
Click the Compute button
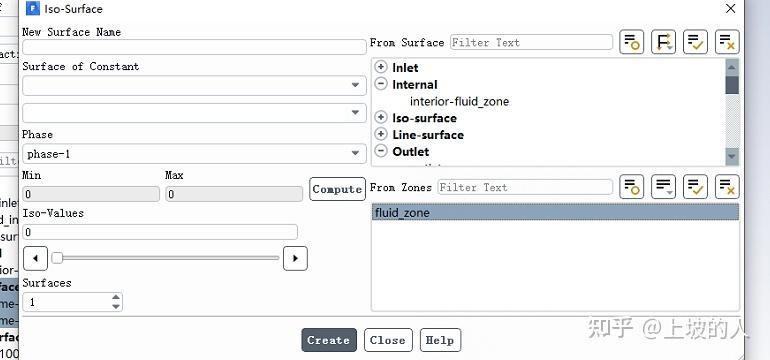click(x=337, y=189)
